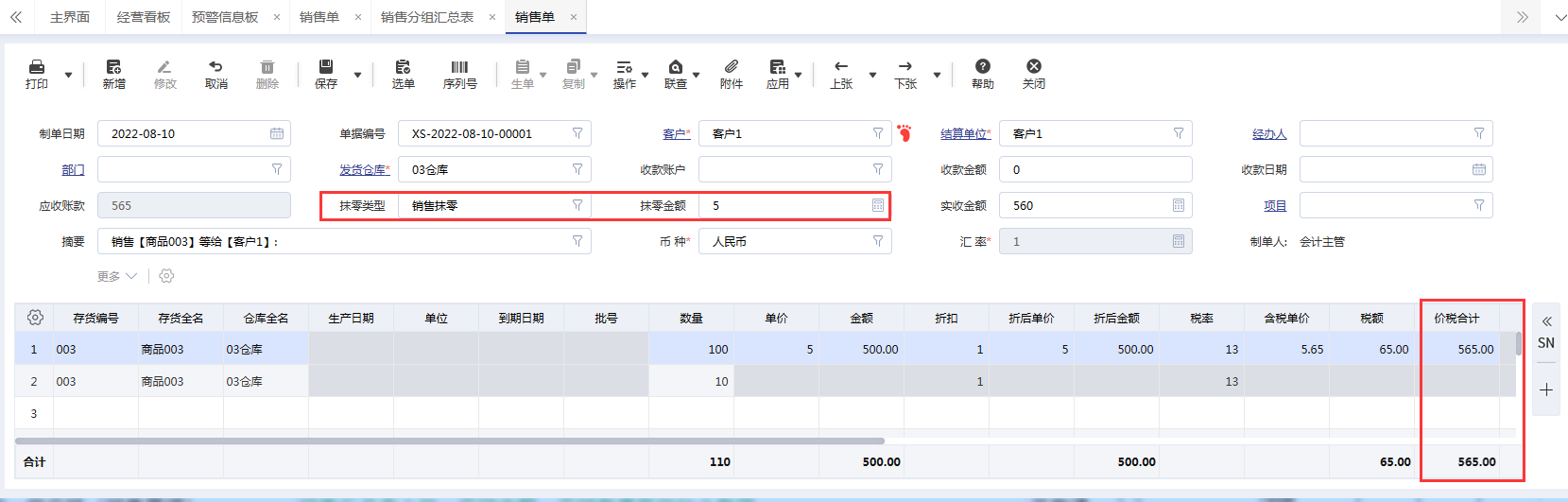Viewport: 1568px width, 502px height.
Task: Click the SN button beside table
Action: (x=1545, y=343)
